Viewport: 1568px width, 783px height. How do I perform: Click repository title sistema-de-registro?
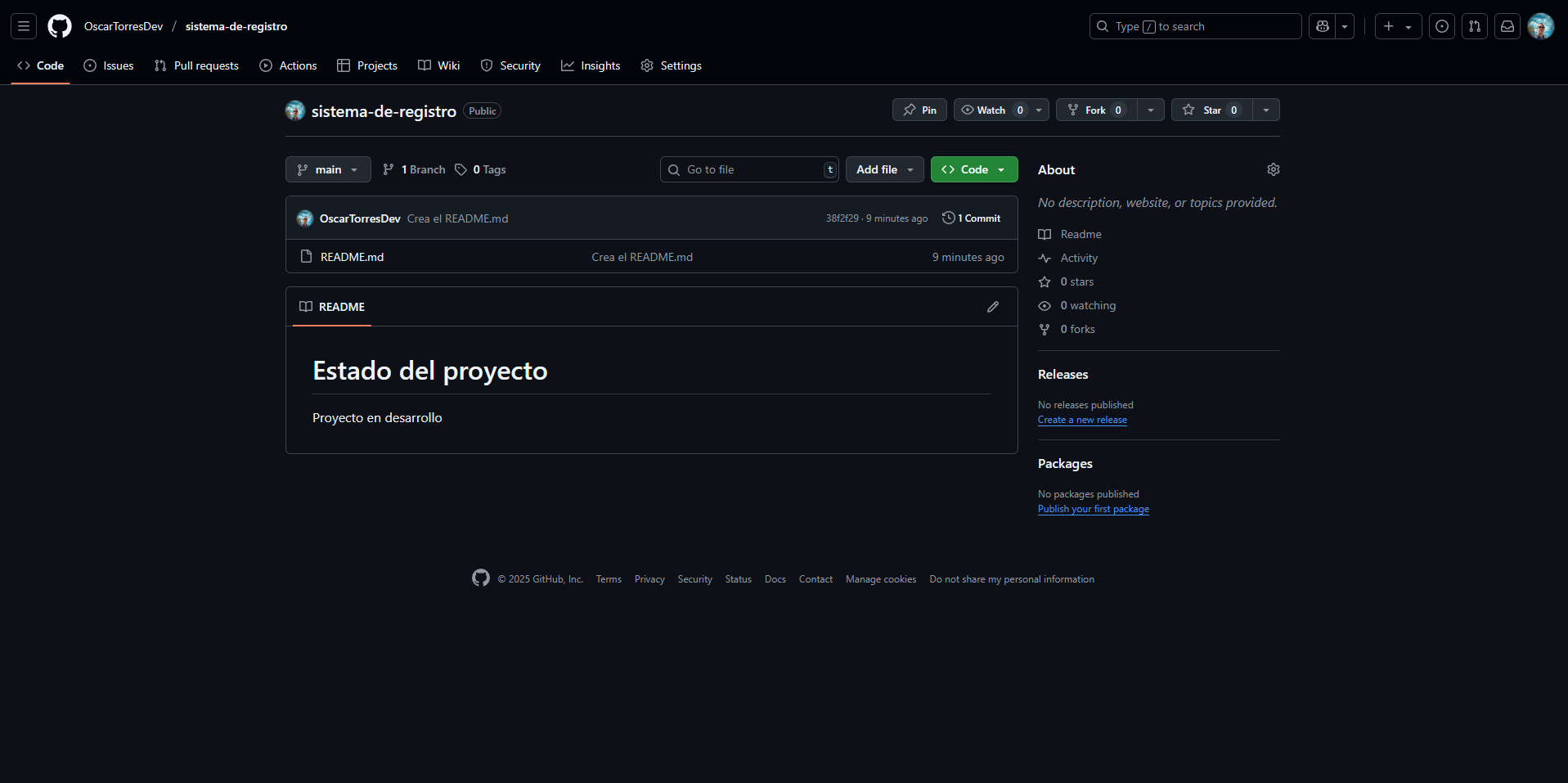[384, 111]
